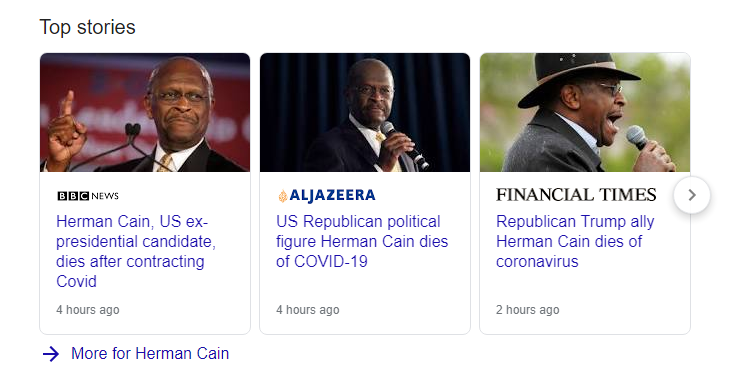The width and height of the screenshot is (729, 390).
Task: Click the 2 hours ago timestamp on Financial Times card
Action: pyautogui.click(x=528, y=310)
